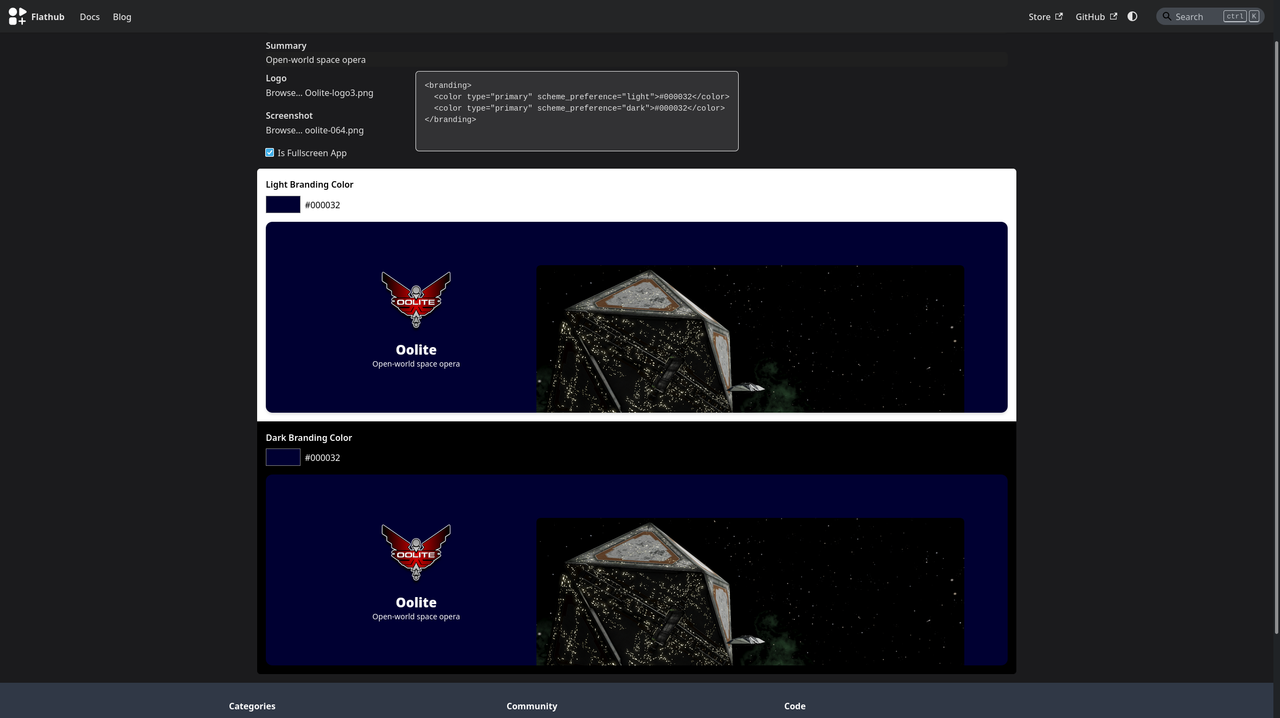The height and width of the screenshot is (718, 1280).
Task: Browse for the Logo file Oolite-logo3.png
Action: 320,93
